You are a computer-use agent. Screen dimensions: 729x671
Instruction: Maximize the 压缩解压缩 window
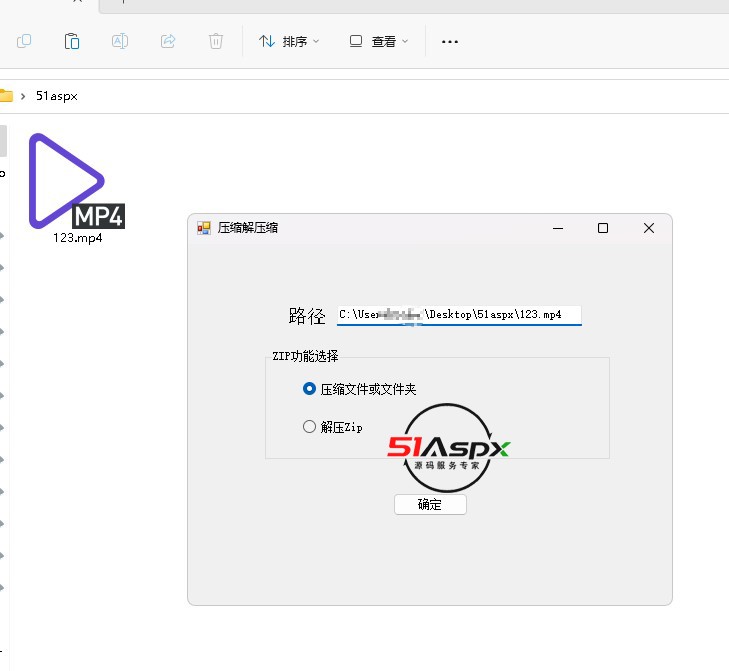coord(603,228)
